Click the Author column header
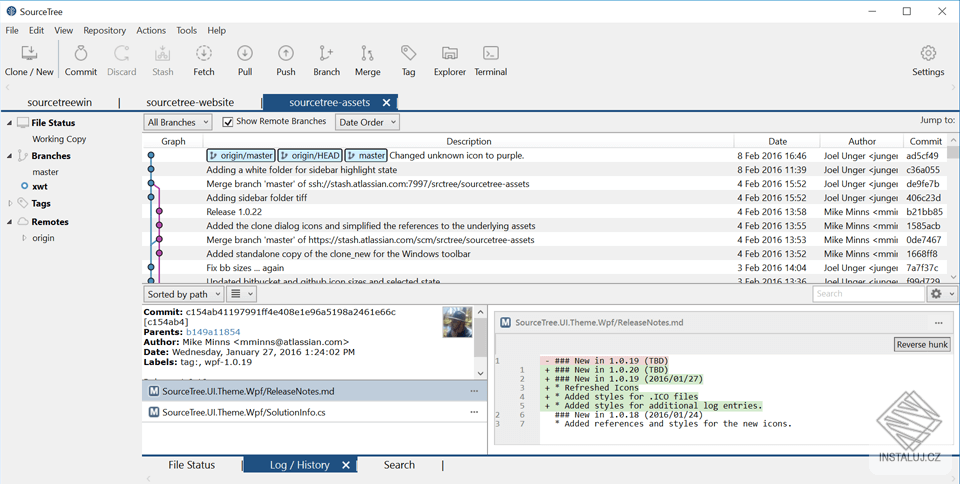The width and height of the screenshot is (960, 484). 862,141
